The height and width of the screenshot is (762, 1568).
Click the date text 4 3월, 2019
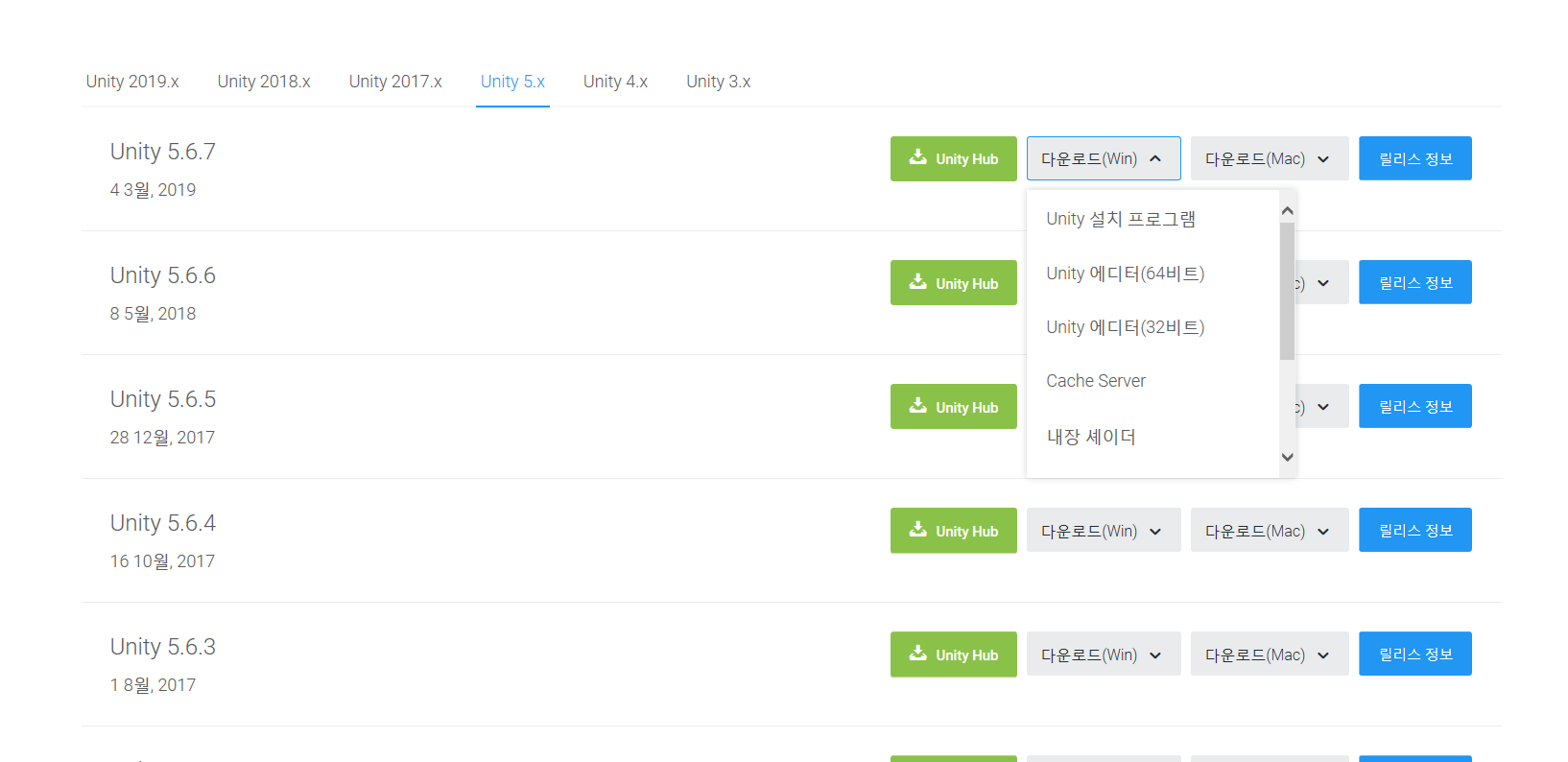[153, 190]
